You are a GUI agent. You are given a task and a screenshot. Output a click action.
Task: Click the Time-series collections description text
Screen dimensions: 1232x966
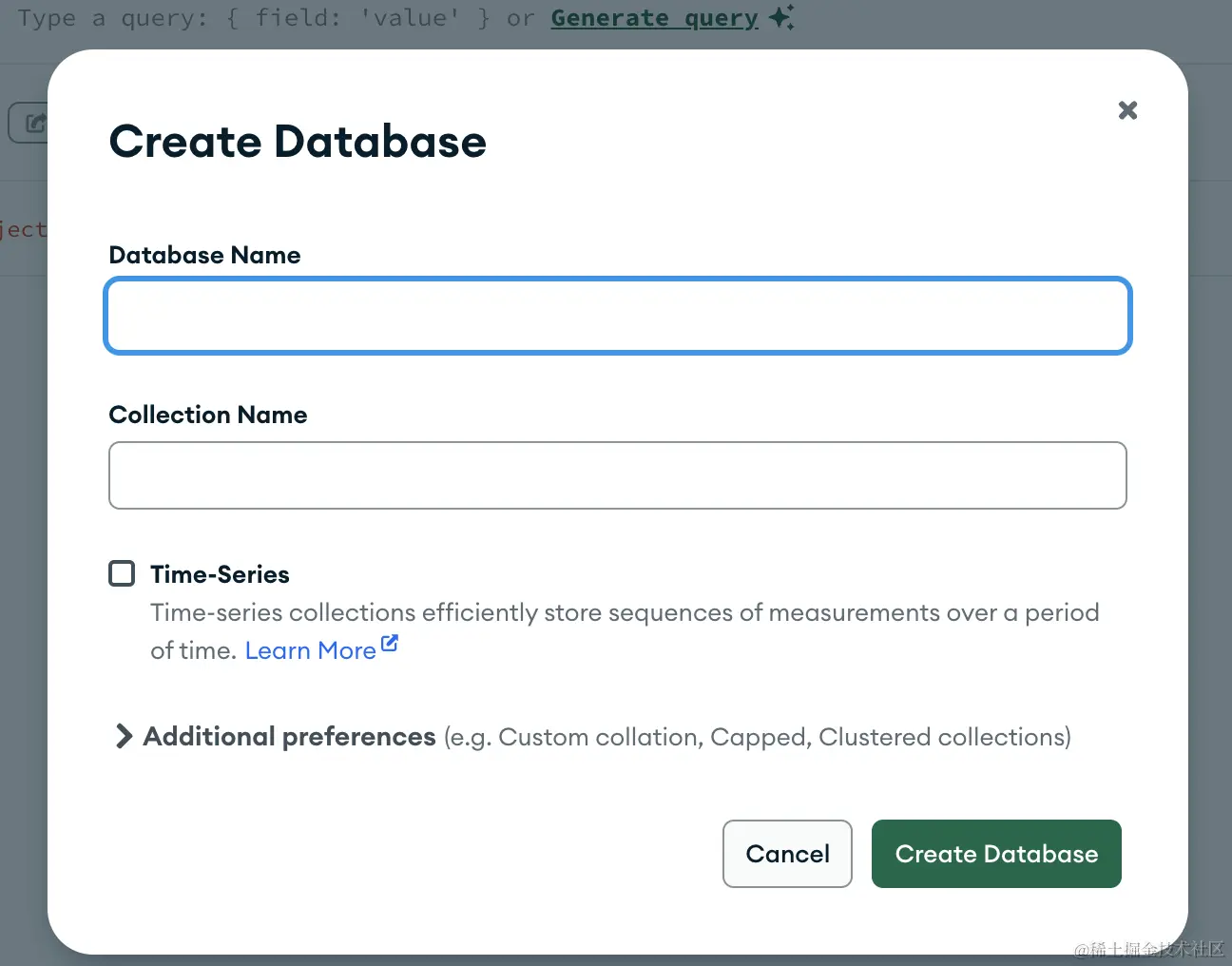[624, 612]
